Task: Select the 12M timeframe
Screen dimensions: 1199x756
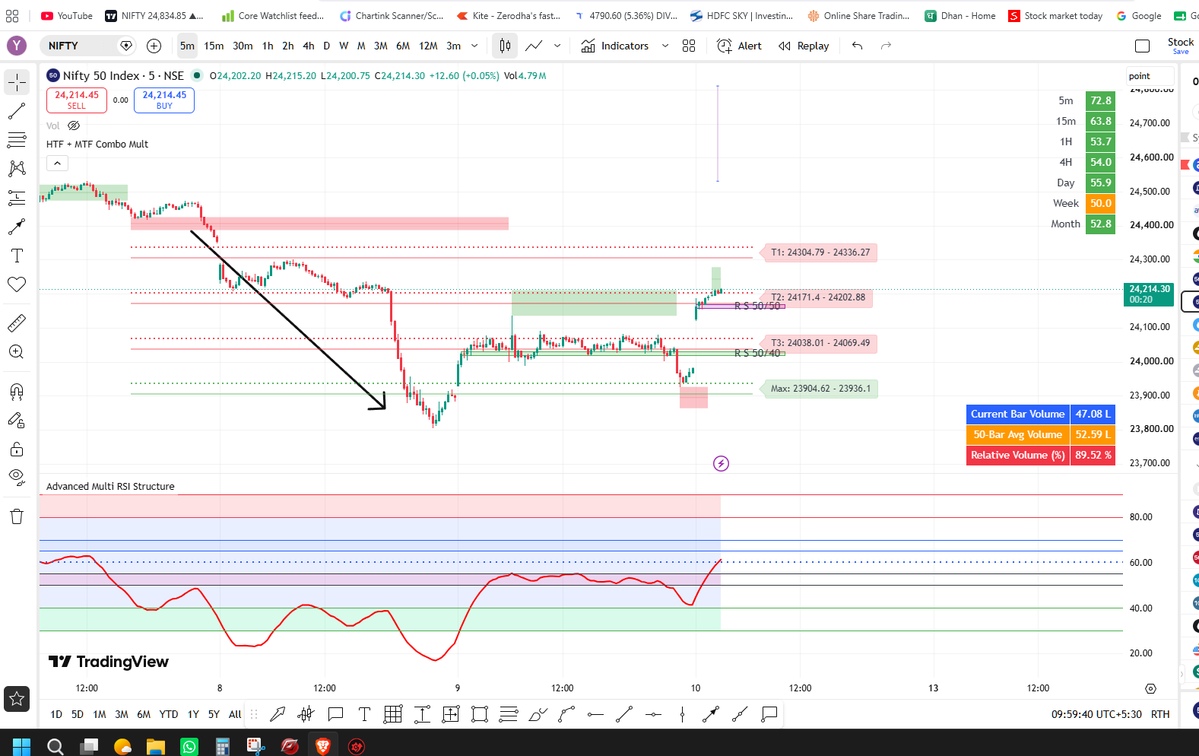Action: pyautogui.click(x=428, y=46)
